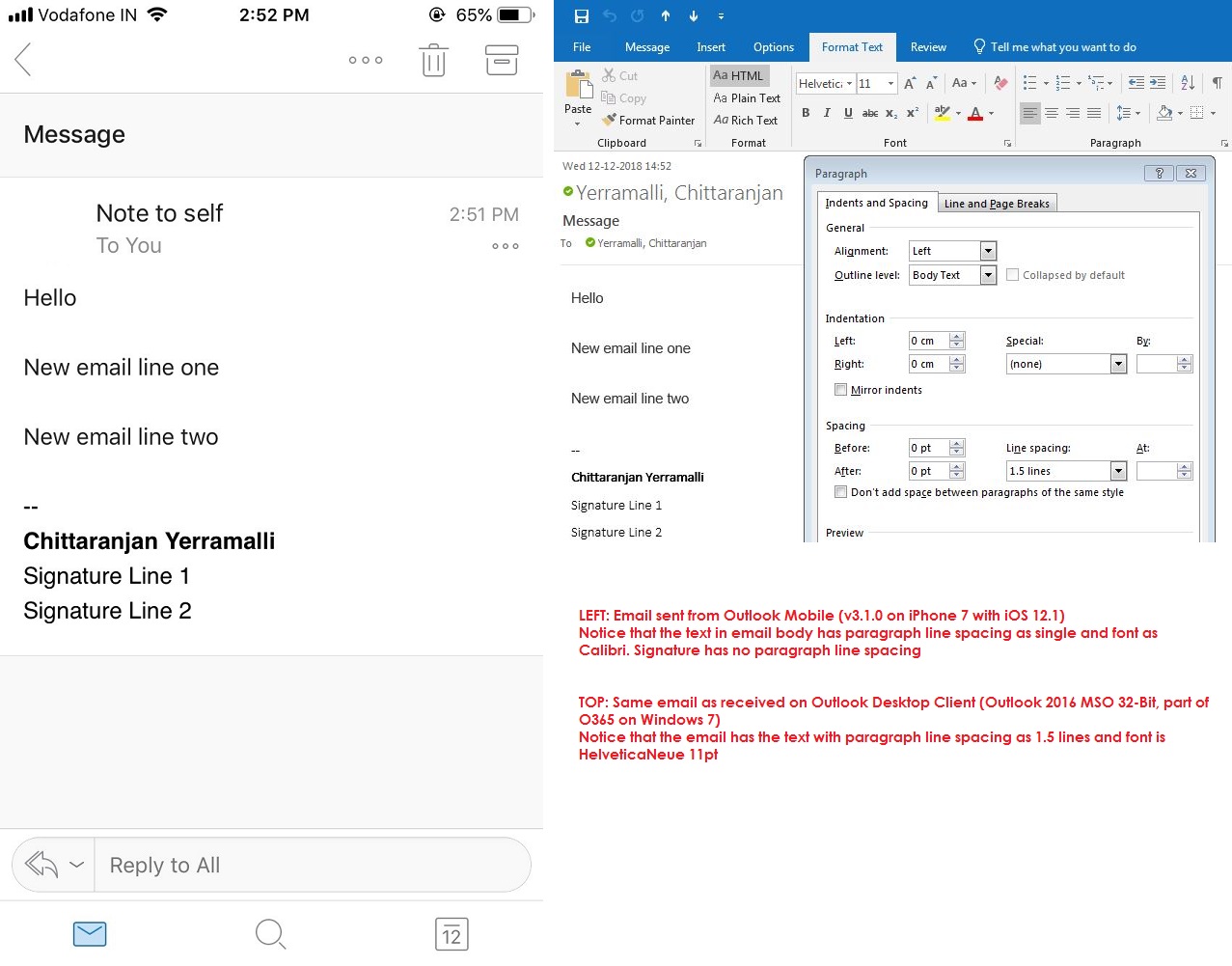Screen dimensions: 1232x966
Task: Click the Sort icon in Paragraph group
Action: click(1187, 84)
